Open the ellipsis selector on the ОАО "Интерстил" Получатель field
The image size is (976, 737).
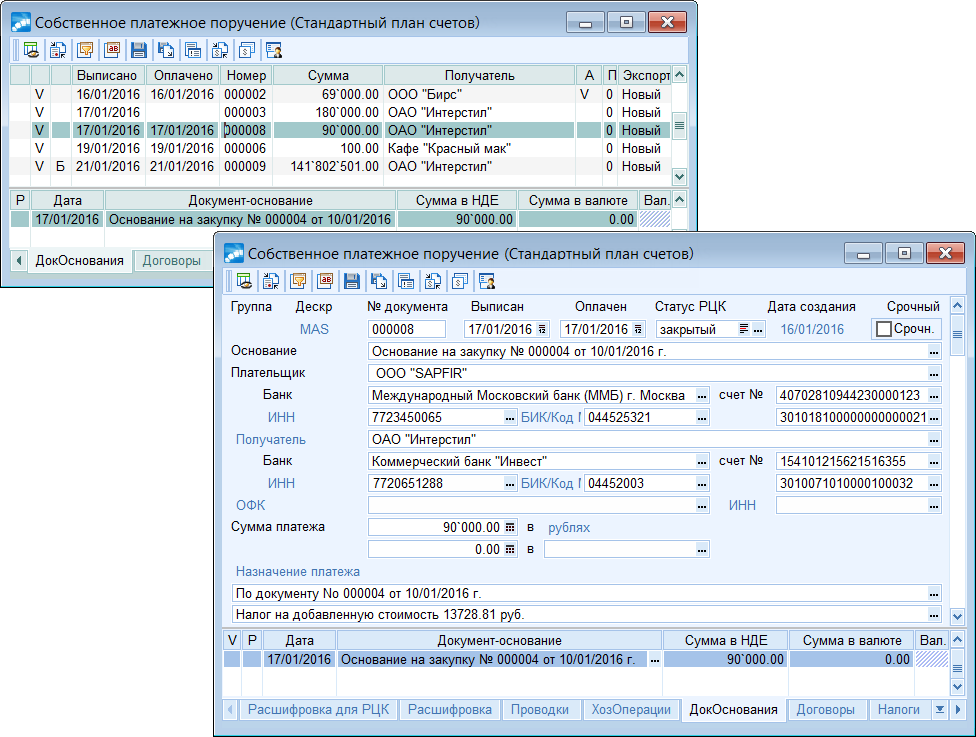934,439
